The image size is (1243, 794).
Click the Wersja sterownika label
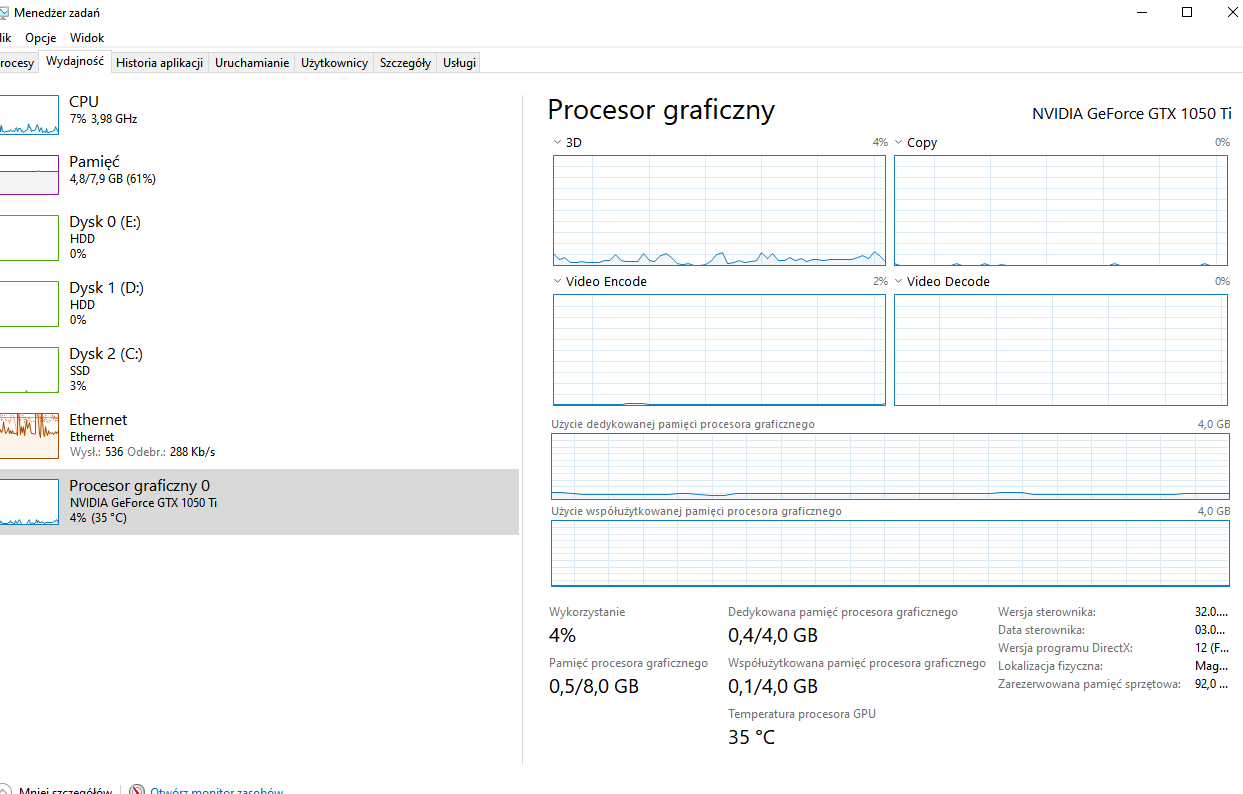tap(1047, 612)
